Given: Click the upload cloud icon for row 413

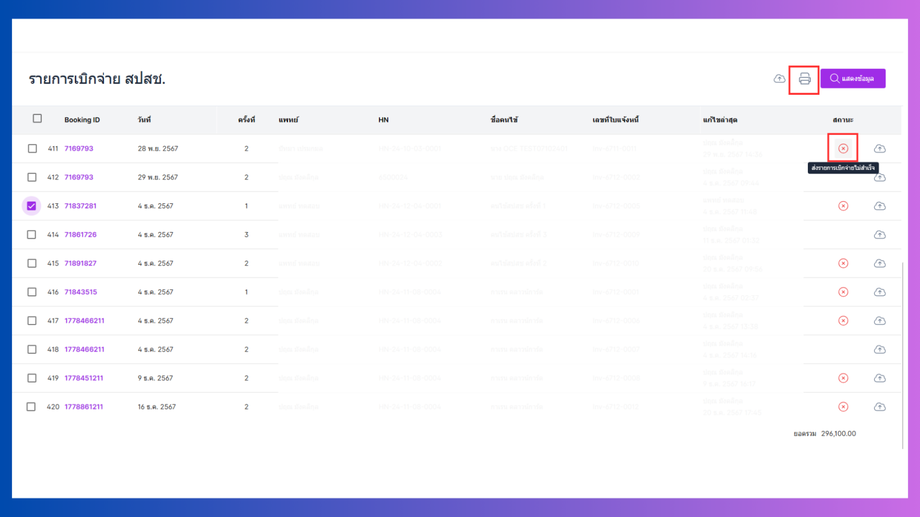Looking at the screenshot, I should pos(880,206).
